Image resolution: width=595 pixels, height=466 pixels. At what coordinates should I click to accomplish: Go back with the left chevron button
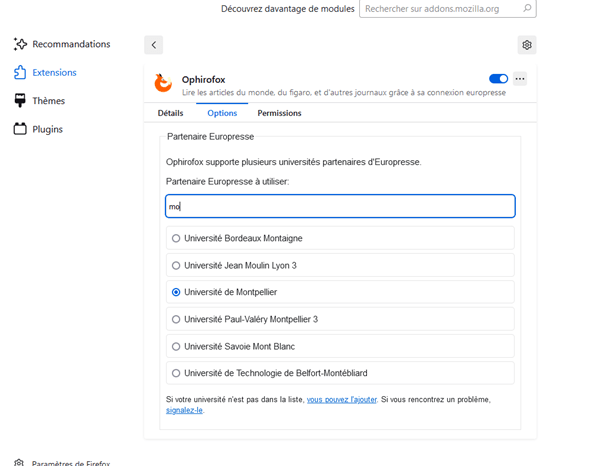pyautogui.click(x=154, y=45)
